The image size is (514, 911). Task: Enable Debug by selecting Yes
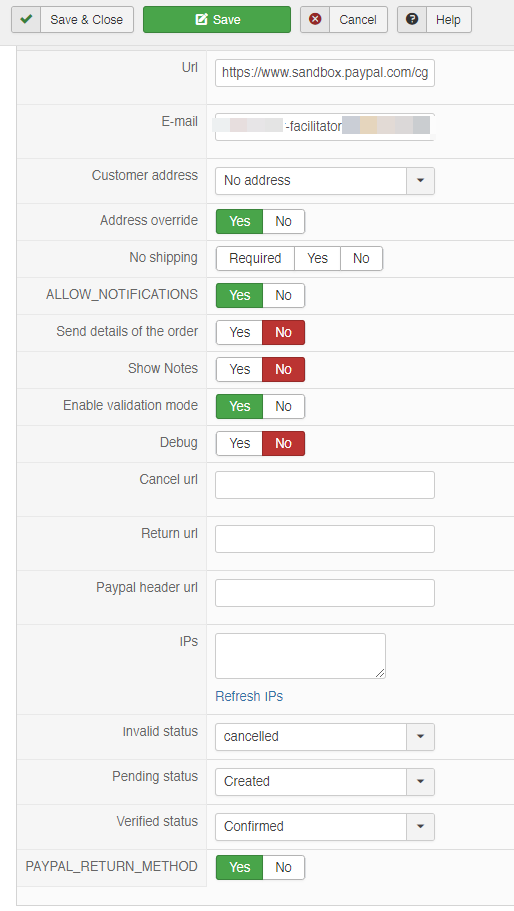pyautogui.click(x=239, y=443)
